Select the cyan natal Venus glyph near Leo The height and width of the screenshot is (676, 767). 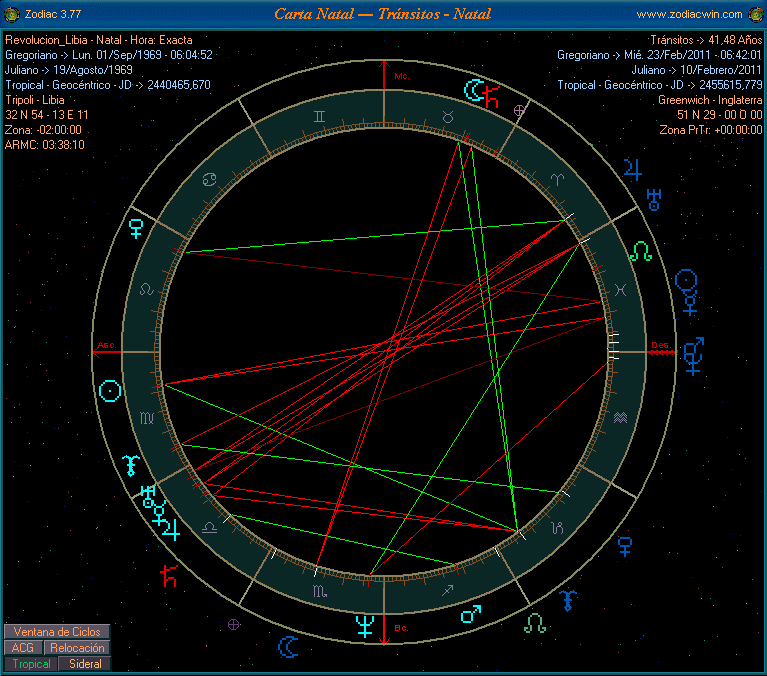136,228
